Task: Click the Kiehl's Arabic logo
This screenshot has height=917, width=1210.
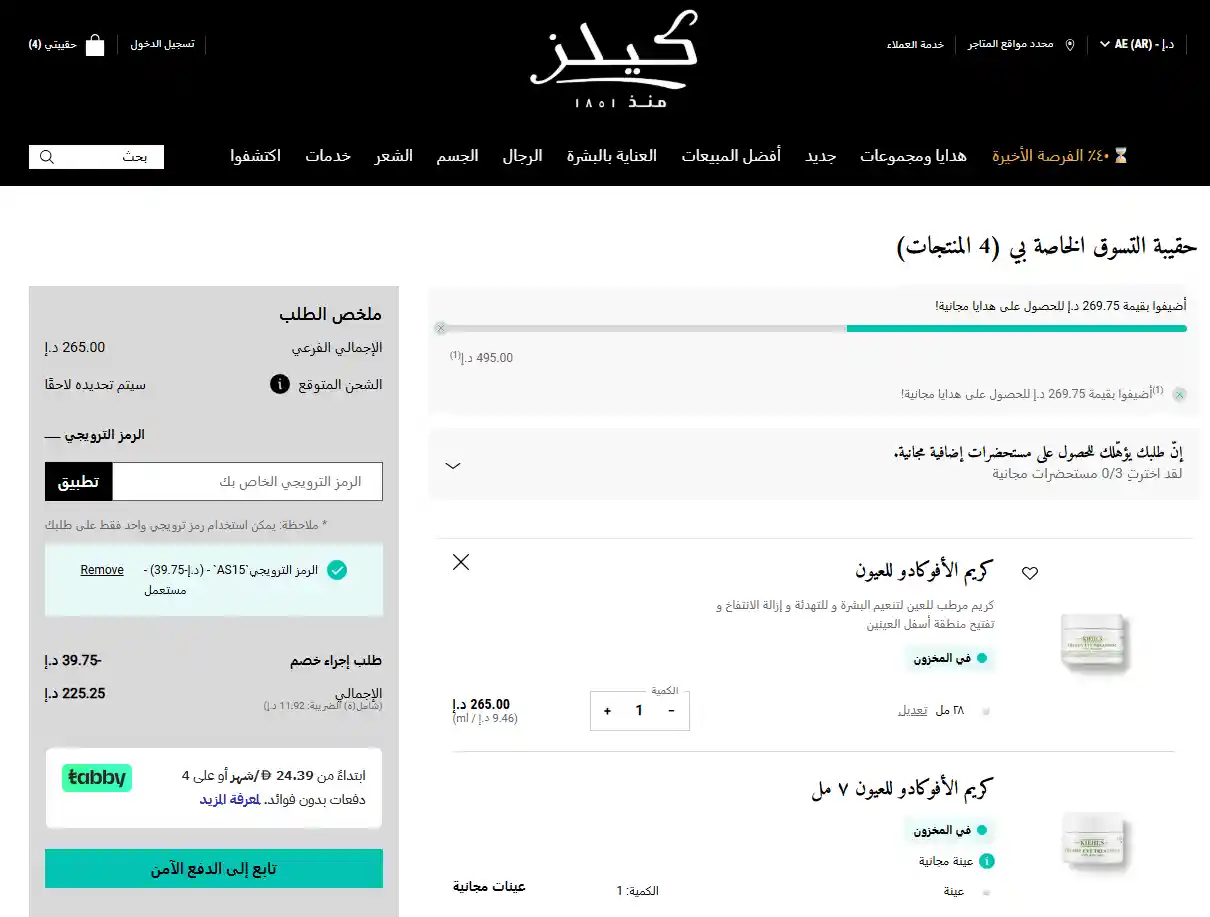Action: coord(613,60)
